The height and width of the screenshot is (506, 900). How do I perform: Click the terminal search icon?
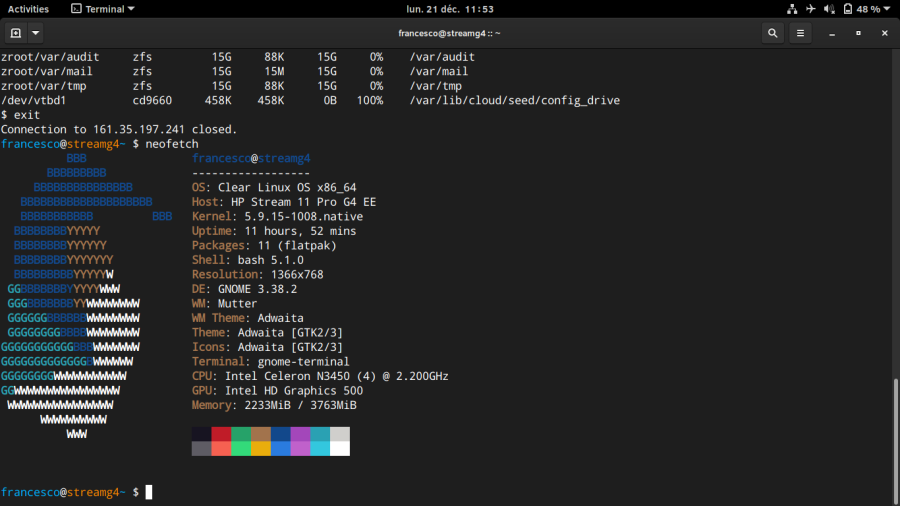(772, 33)
